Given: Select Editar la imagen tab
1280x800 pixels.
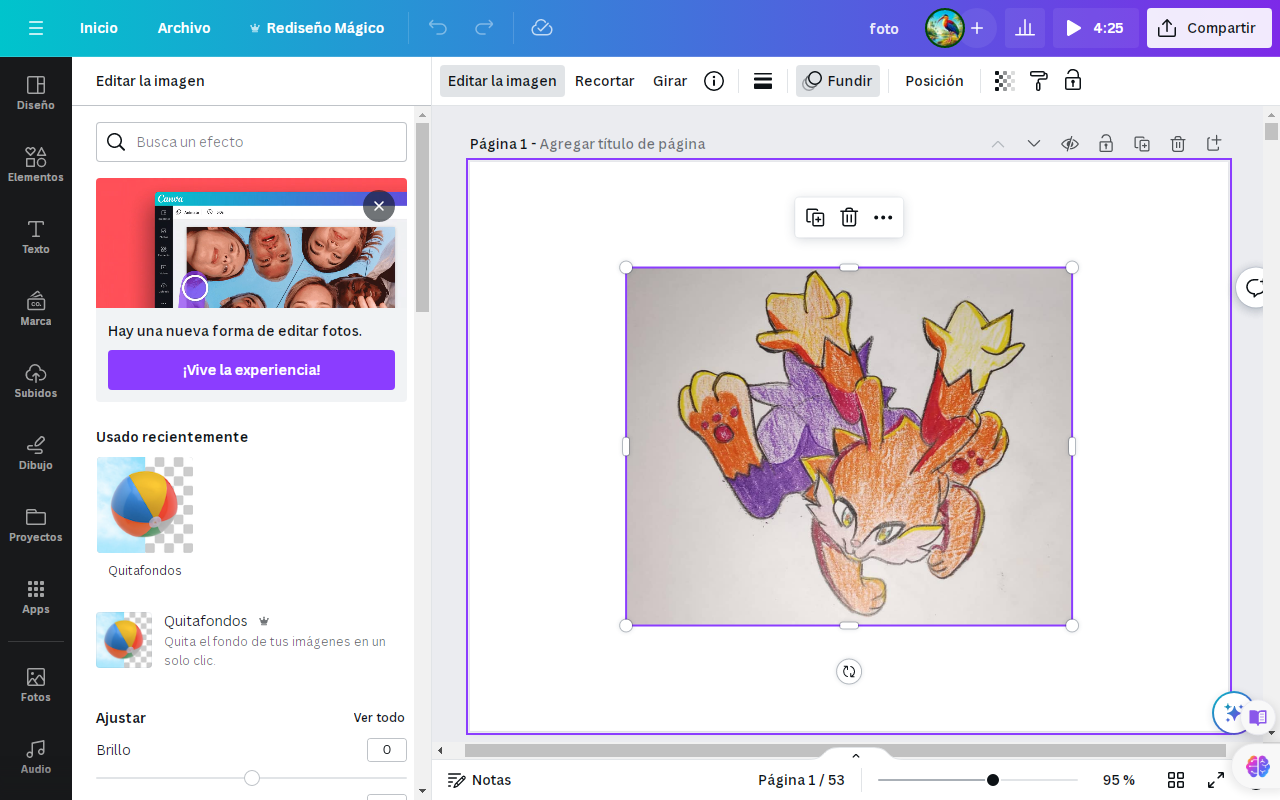Looking at the screenshot, I should (502, 81).
